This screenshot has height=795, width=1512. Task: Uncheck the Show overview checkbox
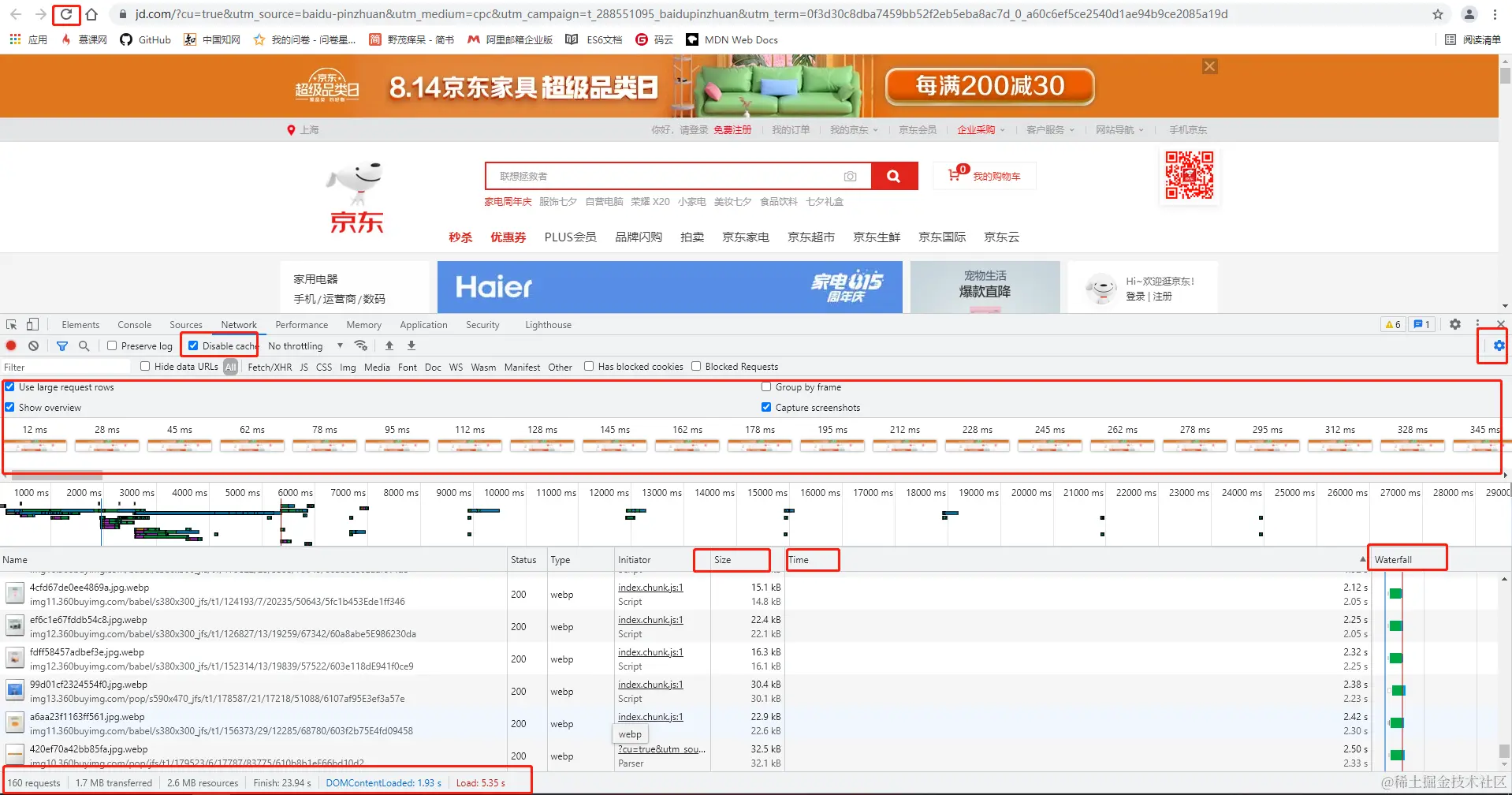[x=9, y=407]
